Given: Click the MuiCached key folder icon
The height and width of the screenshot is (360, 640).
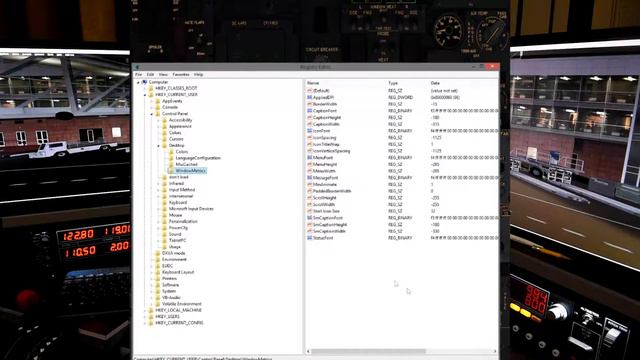Looking at the screenshot, I should click(171, 164).
